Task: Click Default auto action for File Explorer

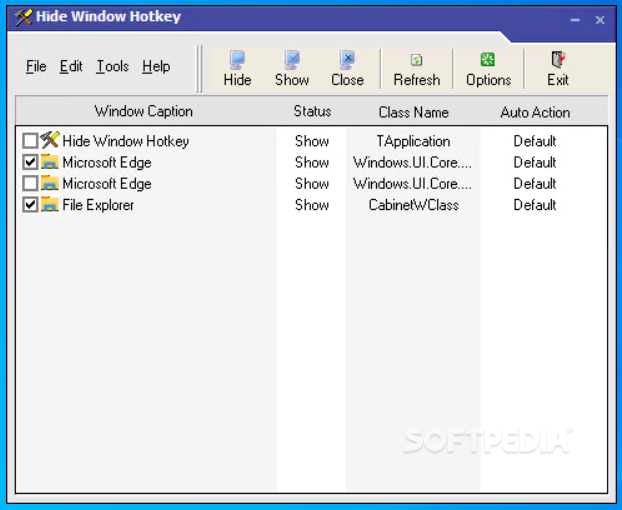Action: (x=535, y=205)
